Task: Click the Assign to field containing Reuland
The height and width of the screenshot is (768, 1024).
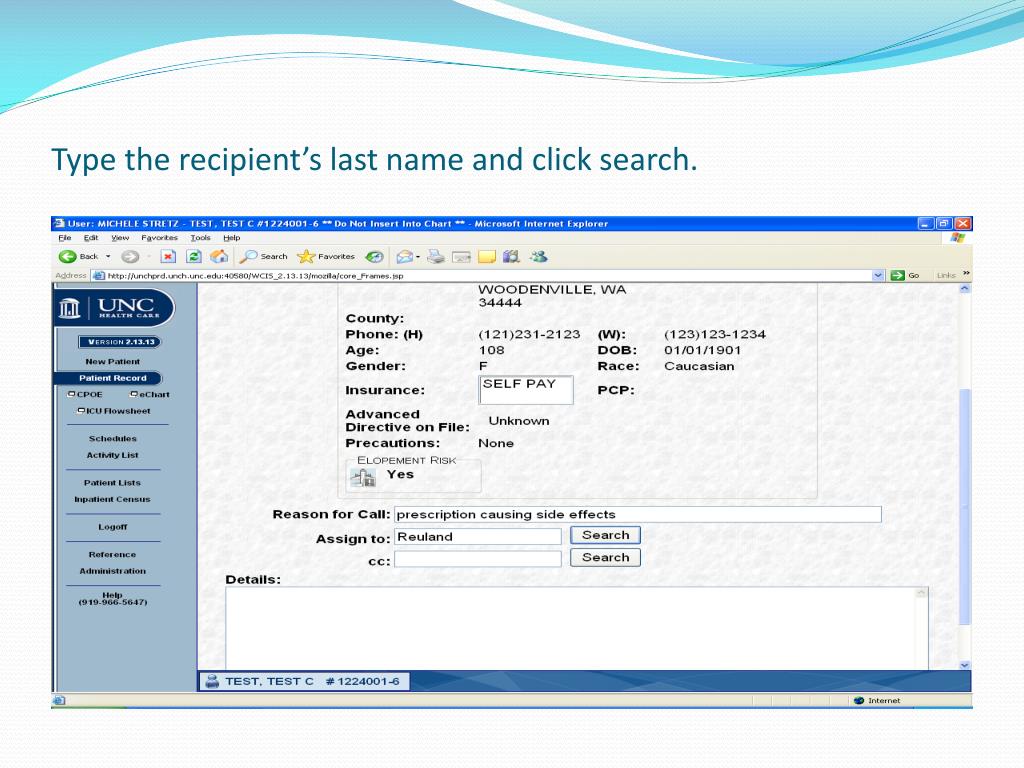Action: [x=477, y=537]
